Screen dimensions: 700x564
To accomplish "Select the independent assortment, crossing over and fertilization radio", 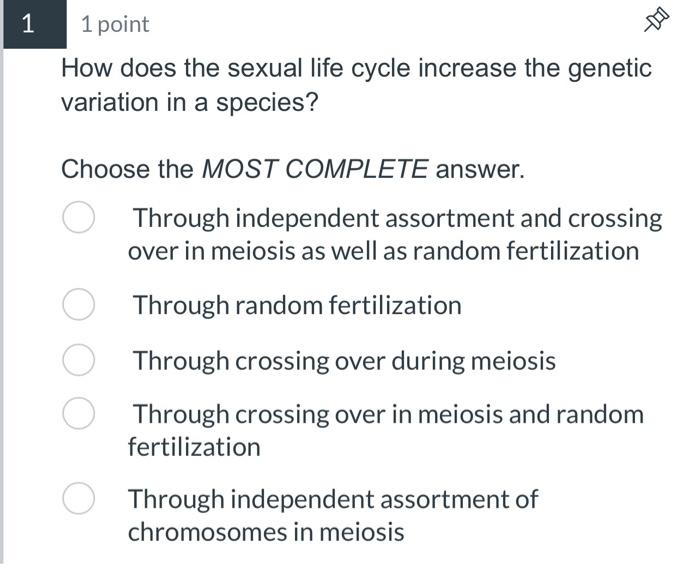I will pos(79,218).
